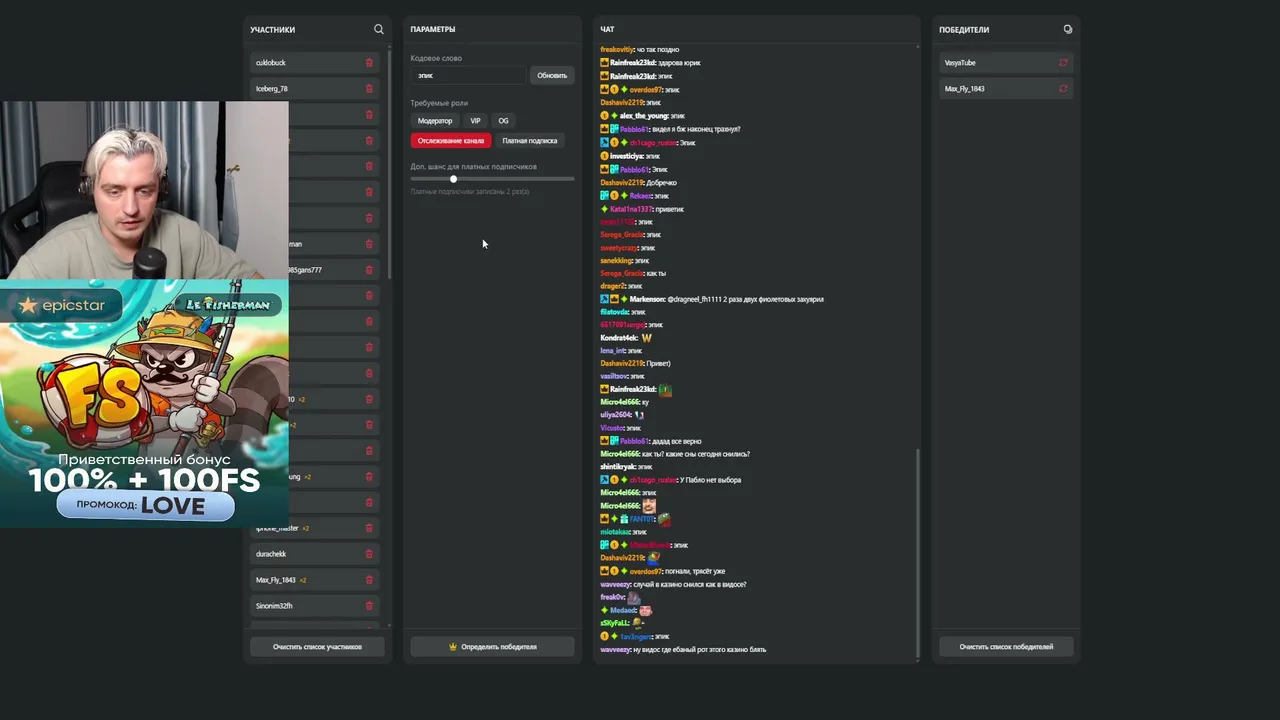This screenshot has height=720, width=1280.
Task: Toggle the Модератор role filter
Action: 435,120
